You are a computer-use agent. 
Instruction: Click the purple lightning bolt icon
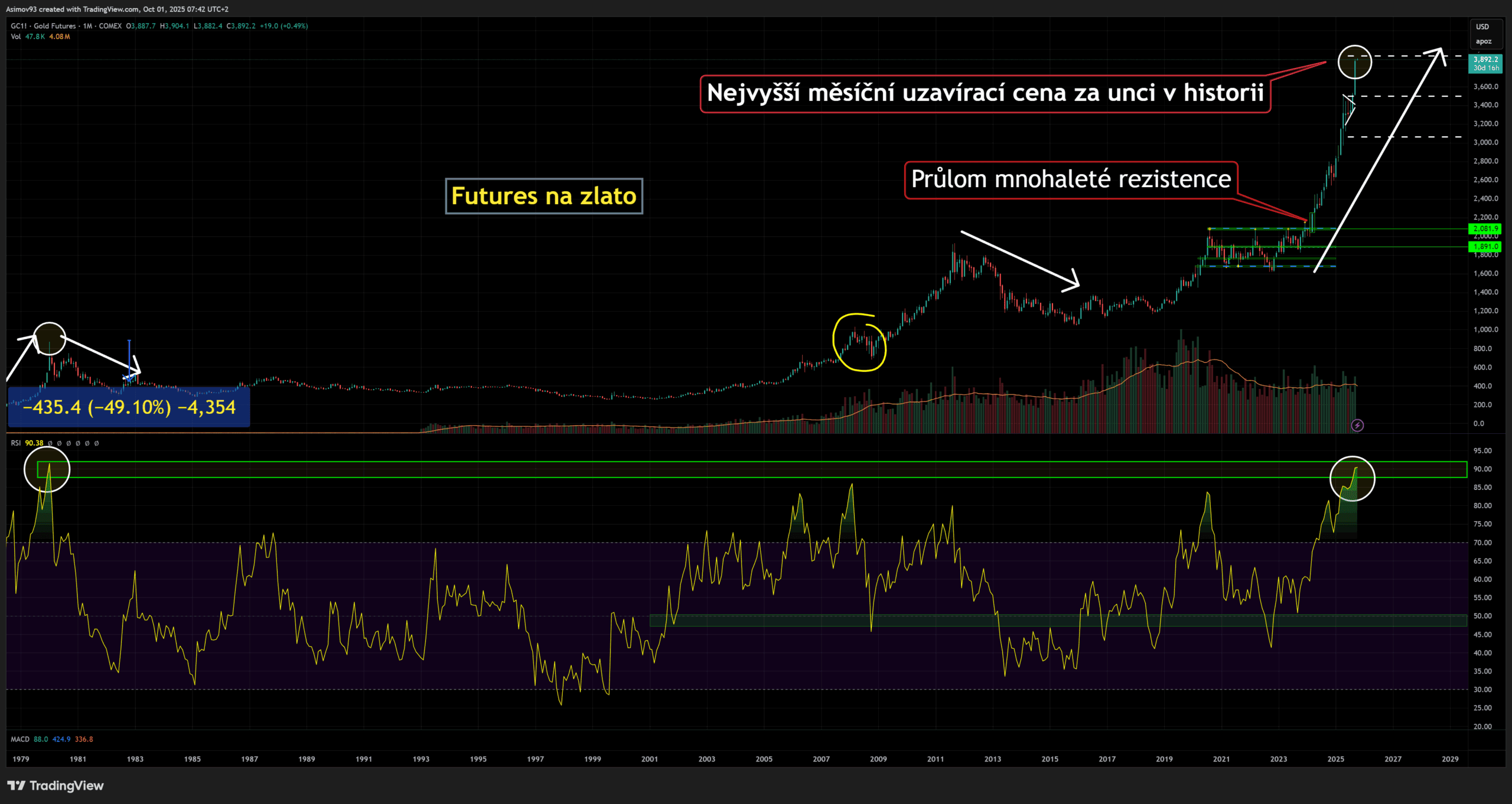(1357, 425)
